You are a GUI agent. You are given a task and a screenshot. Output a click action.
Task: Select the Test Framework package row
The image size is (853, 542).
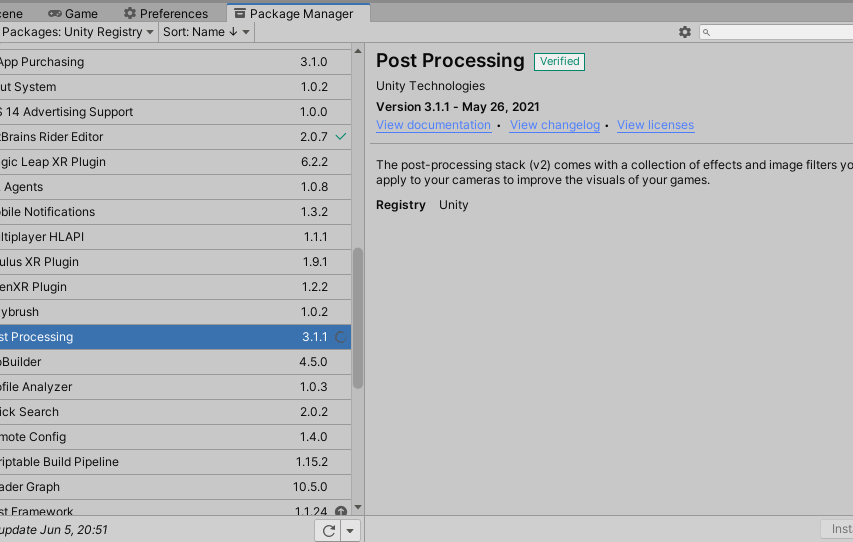coord(175,508)
